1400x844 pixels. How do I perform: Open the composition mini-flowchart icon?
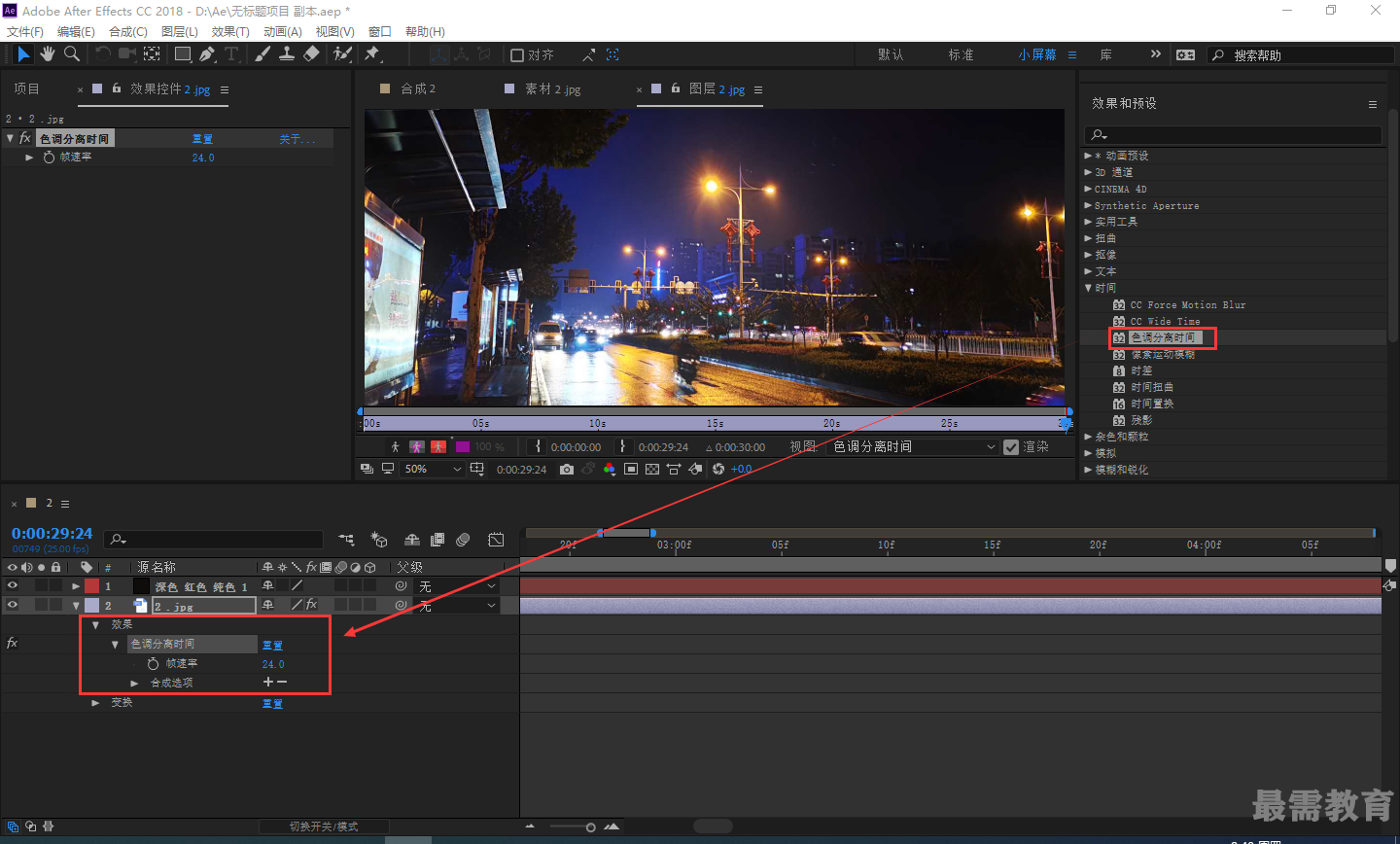tap(346, 540)
